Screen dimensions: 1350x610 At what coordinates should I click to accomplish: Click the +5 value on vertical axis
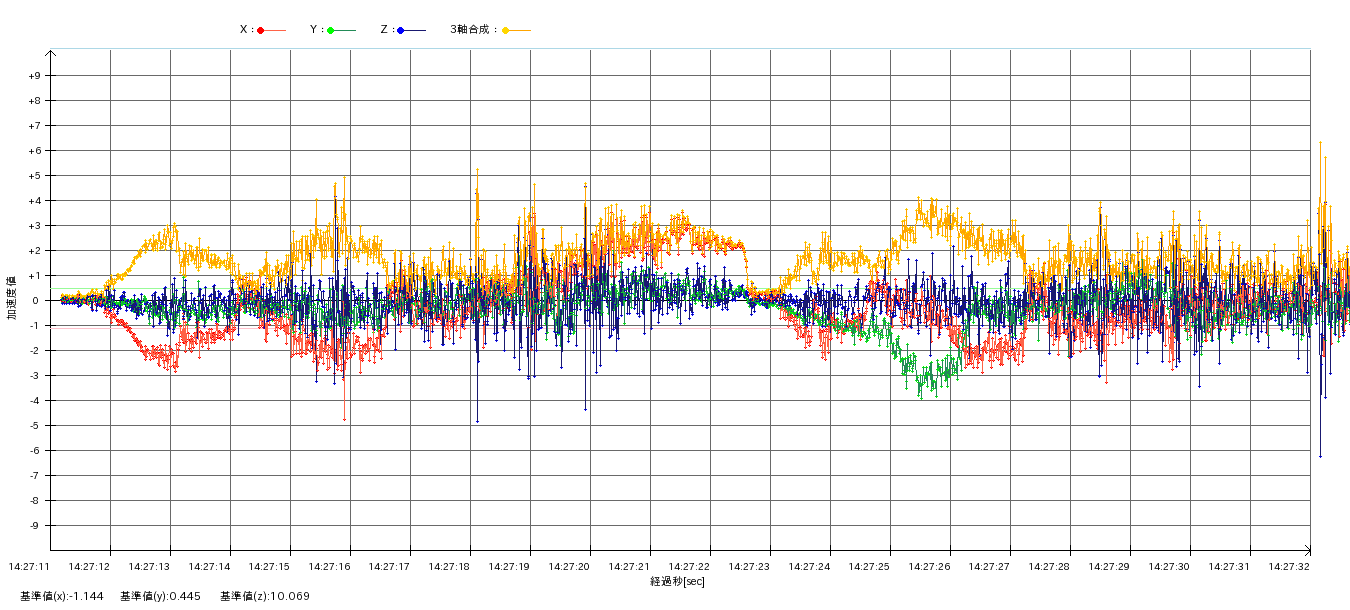(34, 176)
